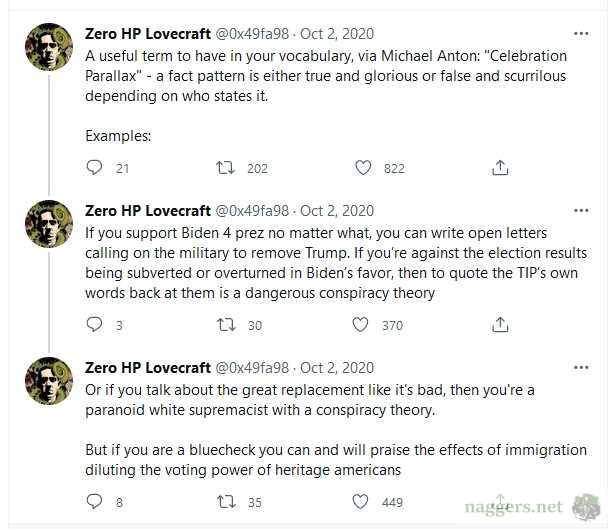Open the third tweet's Oct 2, 2020 timestamp
Screen dimensions: 615x529
[337, 368]
